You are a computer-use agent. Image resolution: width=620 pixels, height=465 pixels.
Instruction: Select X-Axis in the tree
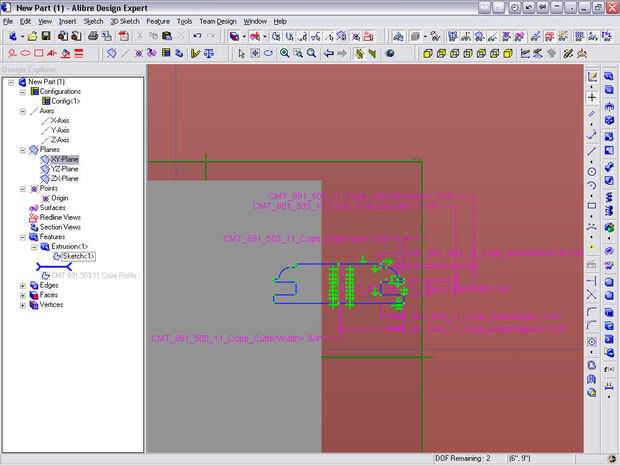coord(60,121)
